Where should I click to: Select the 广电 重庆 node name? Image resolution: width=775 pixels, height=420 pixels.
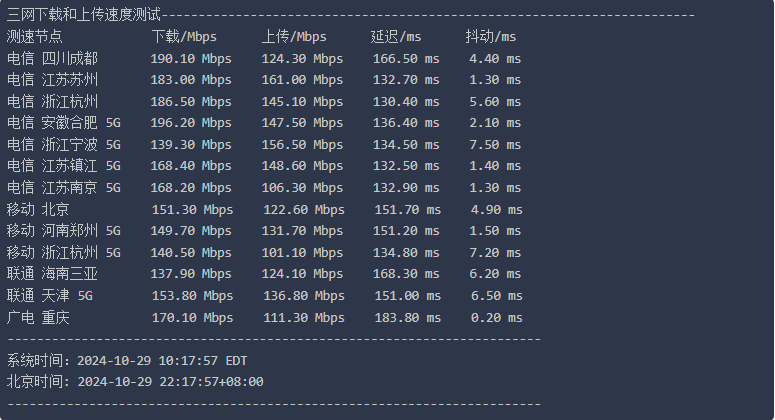[38, 317]
